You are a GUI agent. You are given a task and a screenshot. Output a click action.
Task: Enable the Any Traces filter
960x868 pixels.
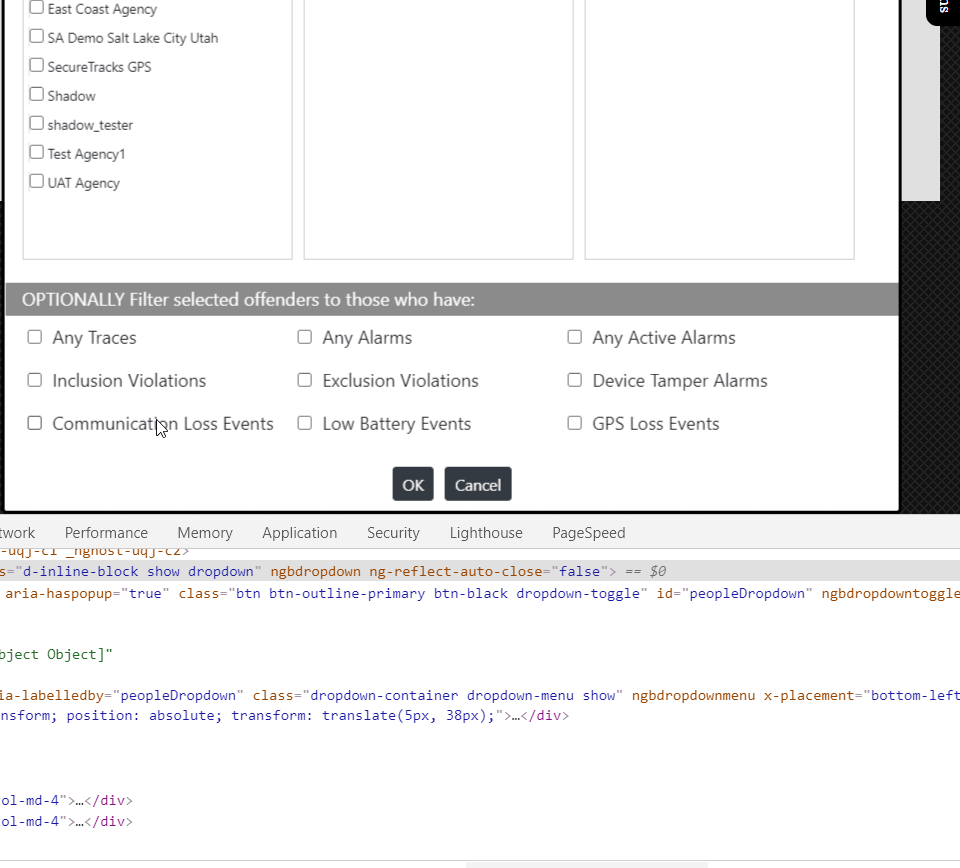[x=34, y=337]
